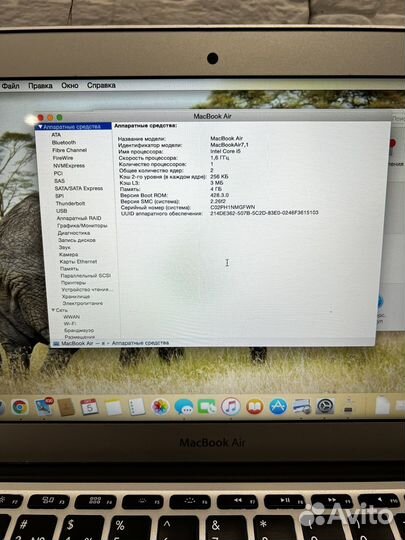Click the 1,6 ГГц processor speed value
The width and height of the screenshot is (405, 540).
[219, 157]
